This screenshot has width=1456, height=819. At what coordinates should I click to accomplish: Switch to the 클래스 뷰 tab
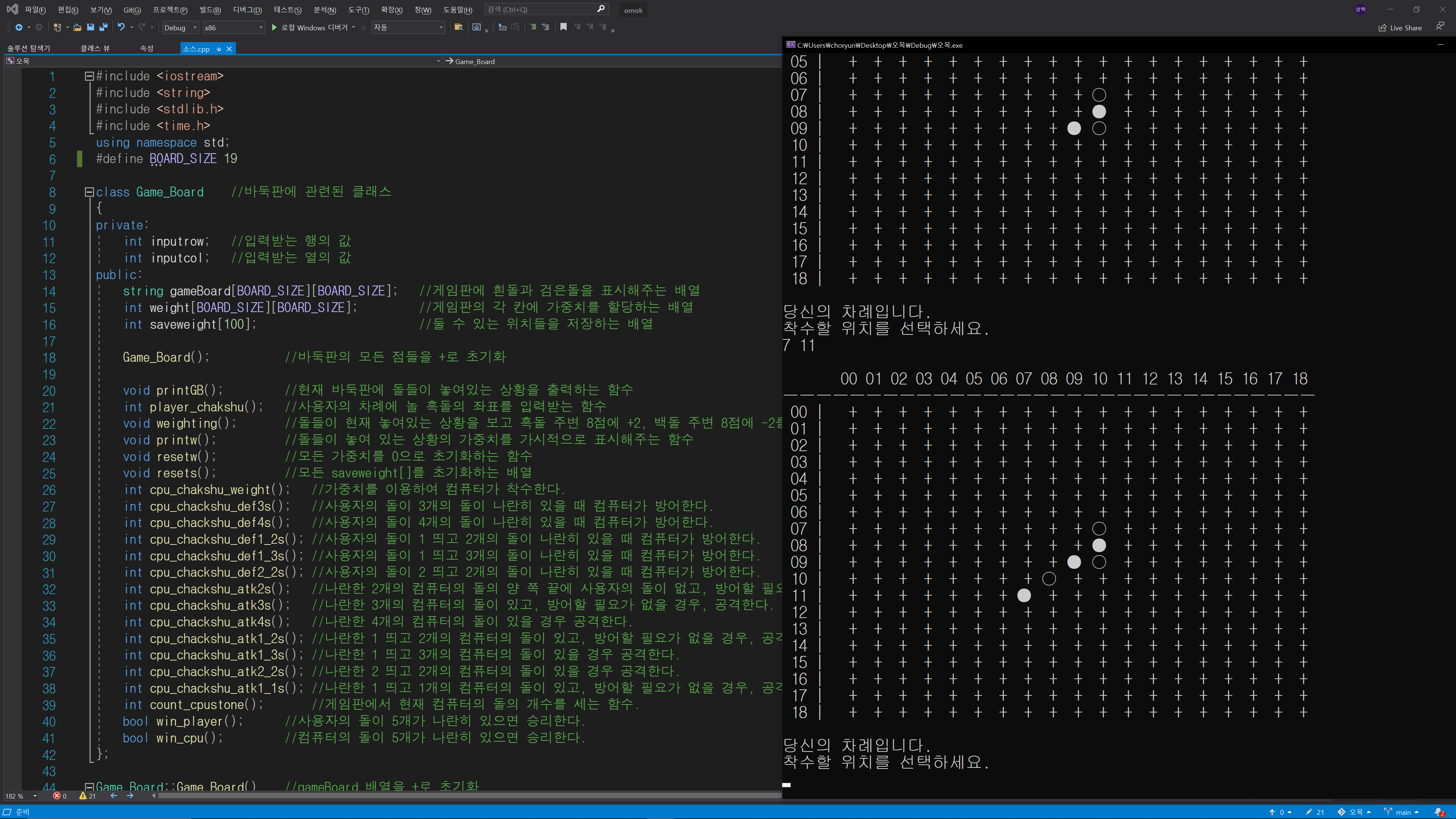pos(95,49)
